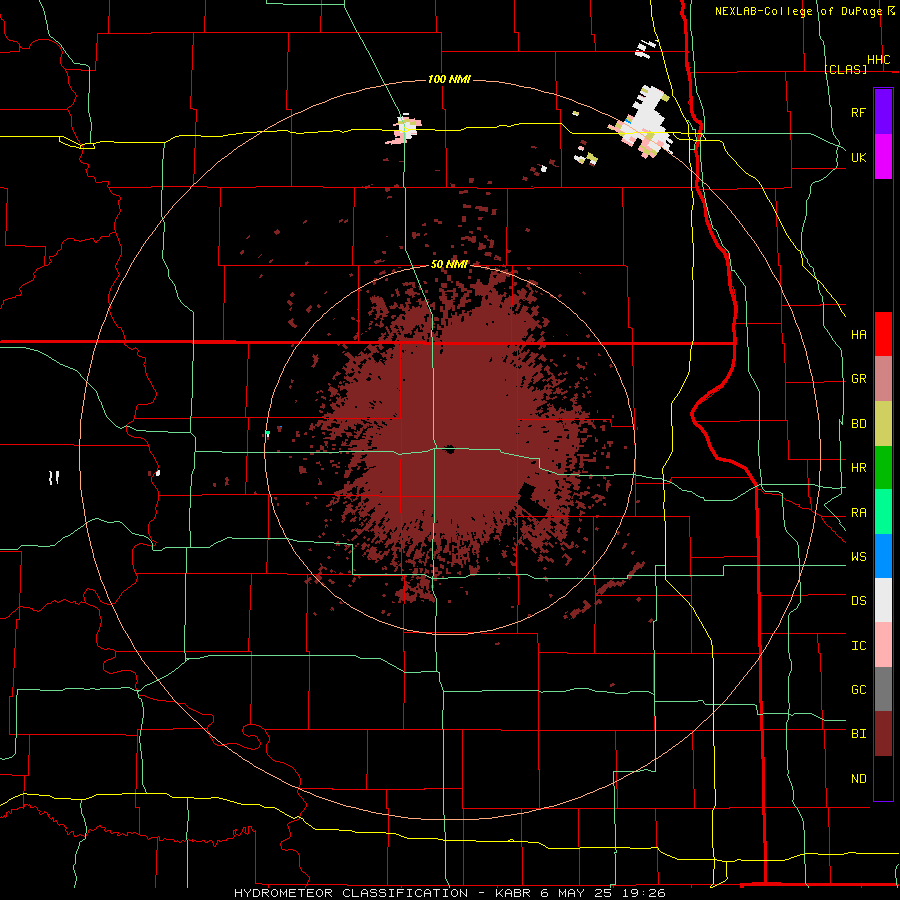Click the UK magenta legend color swatch
The height and width of the screenshot is (900, 900).
click(883, 157)
